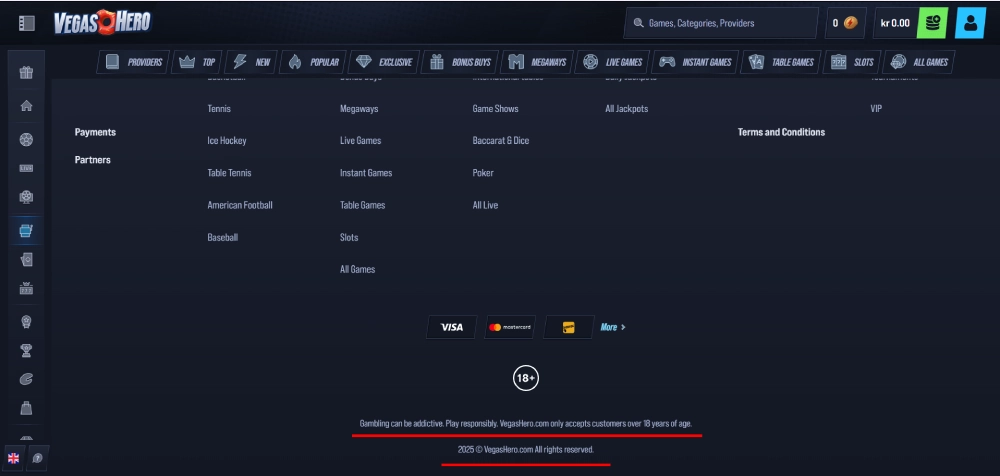The width and height of the screenshot is (1000, 476).
Task: Click the gift box icon in sidebar
Action: click(x=27, y=73)
